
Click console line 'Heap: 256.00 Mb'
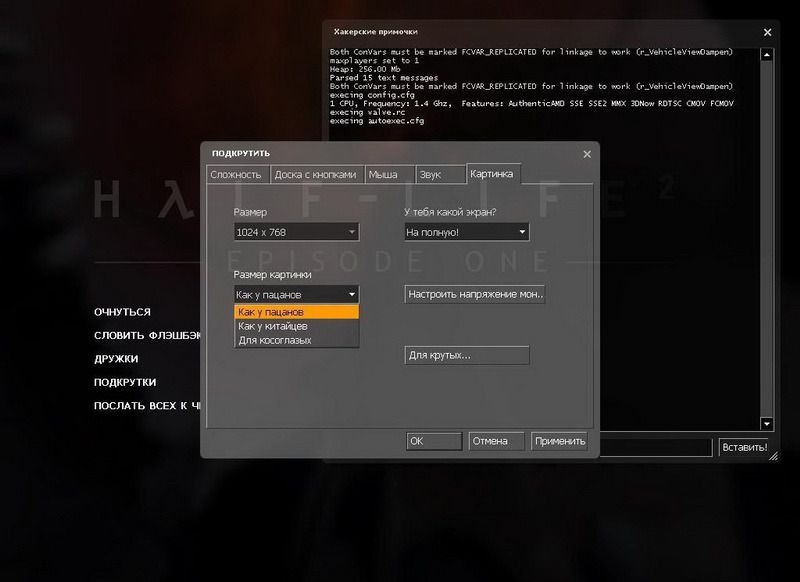coord(365,69)
